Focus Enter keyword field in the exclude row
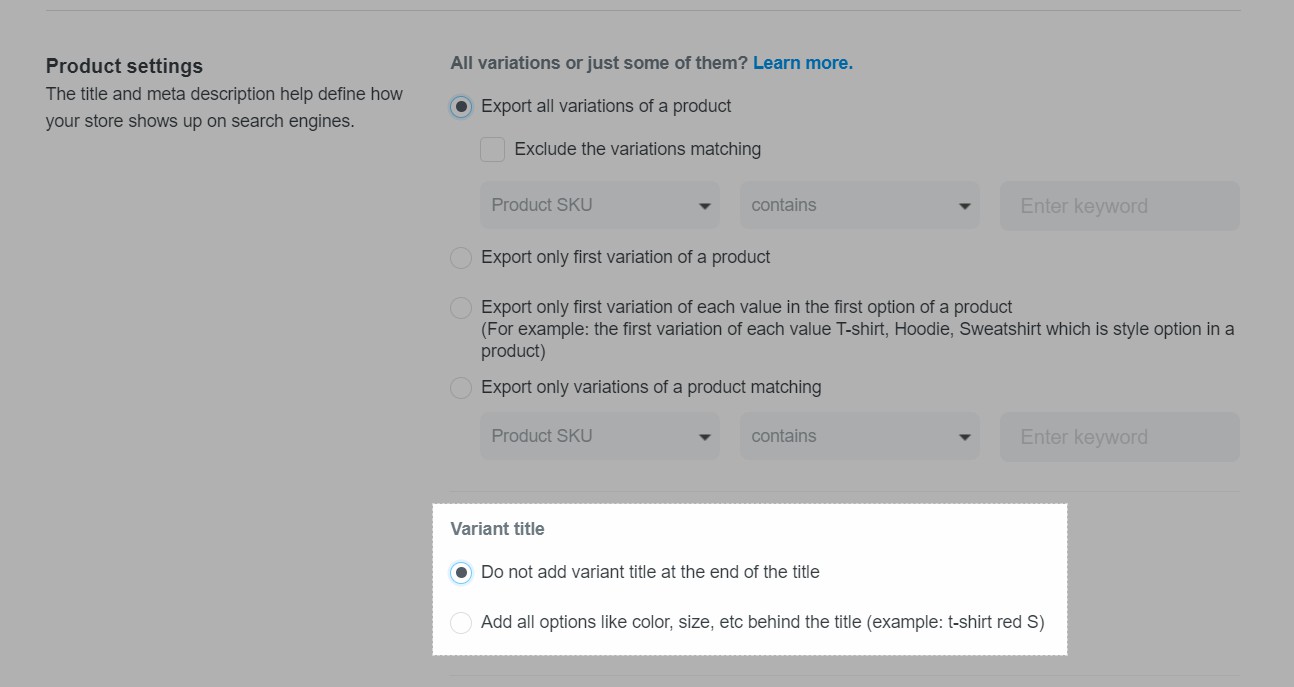Image resolution: width=1294 pixels, height=687 pixels. coord(1119,206)
